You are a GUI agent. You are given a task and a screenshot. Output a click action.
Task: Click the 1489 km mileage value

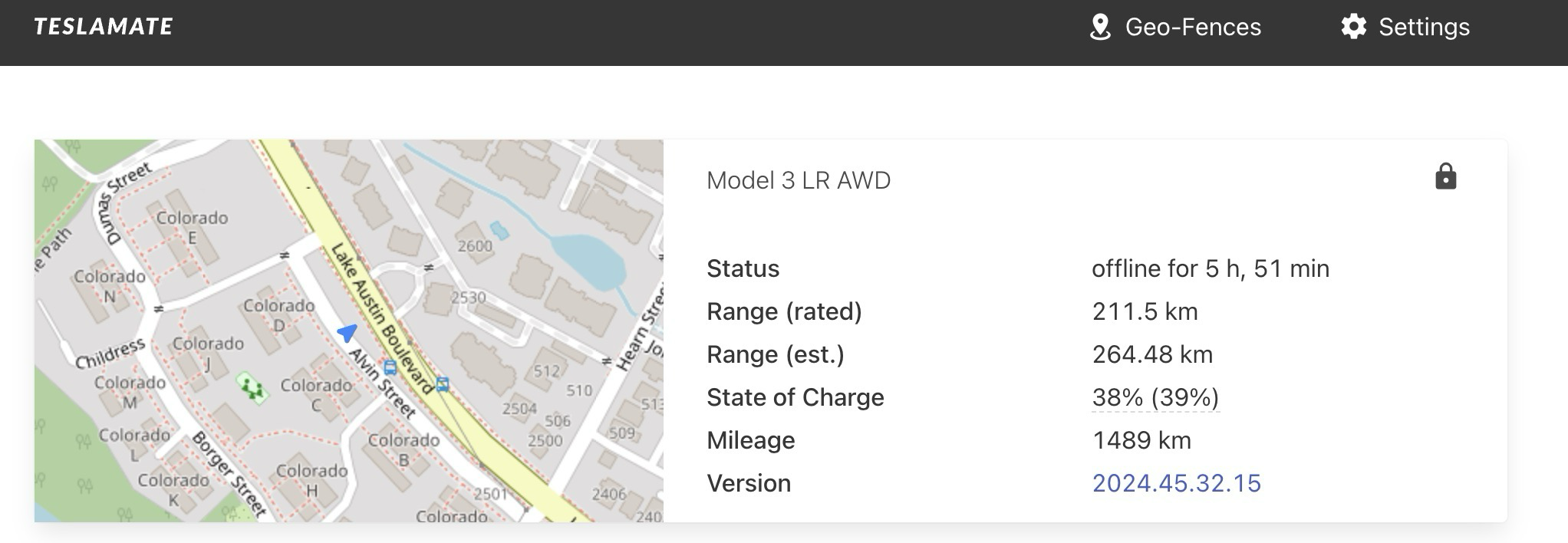(x=1141, y=440)
